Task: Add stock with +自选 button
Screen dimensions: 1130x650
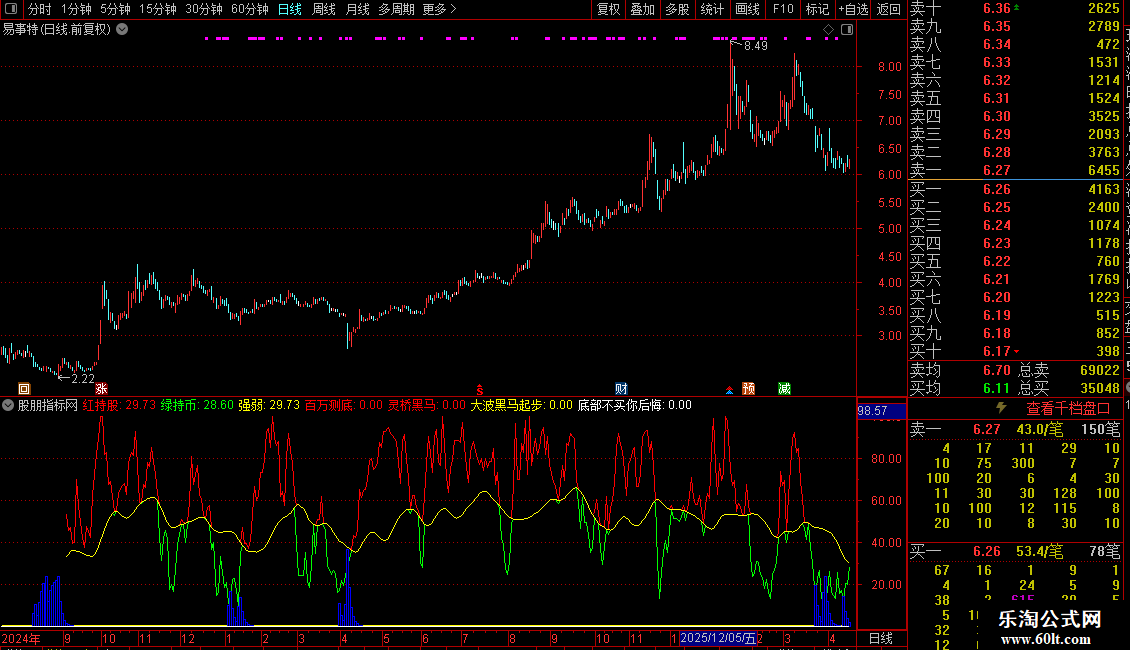Action: click(x=854, y=9)
